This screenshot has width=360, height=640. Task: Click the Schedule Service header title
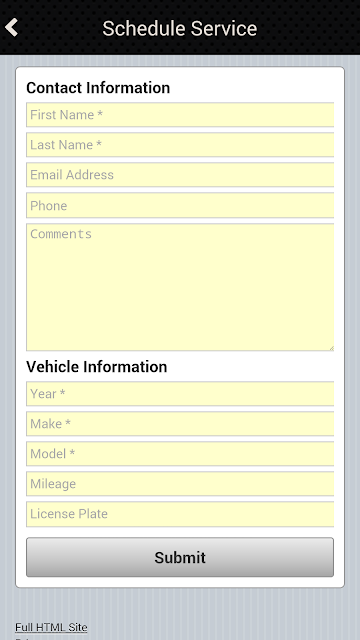180,28
